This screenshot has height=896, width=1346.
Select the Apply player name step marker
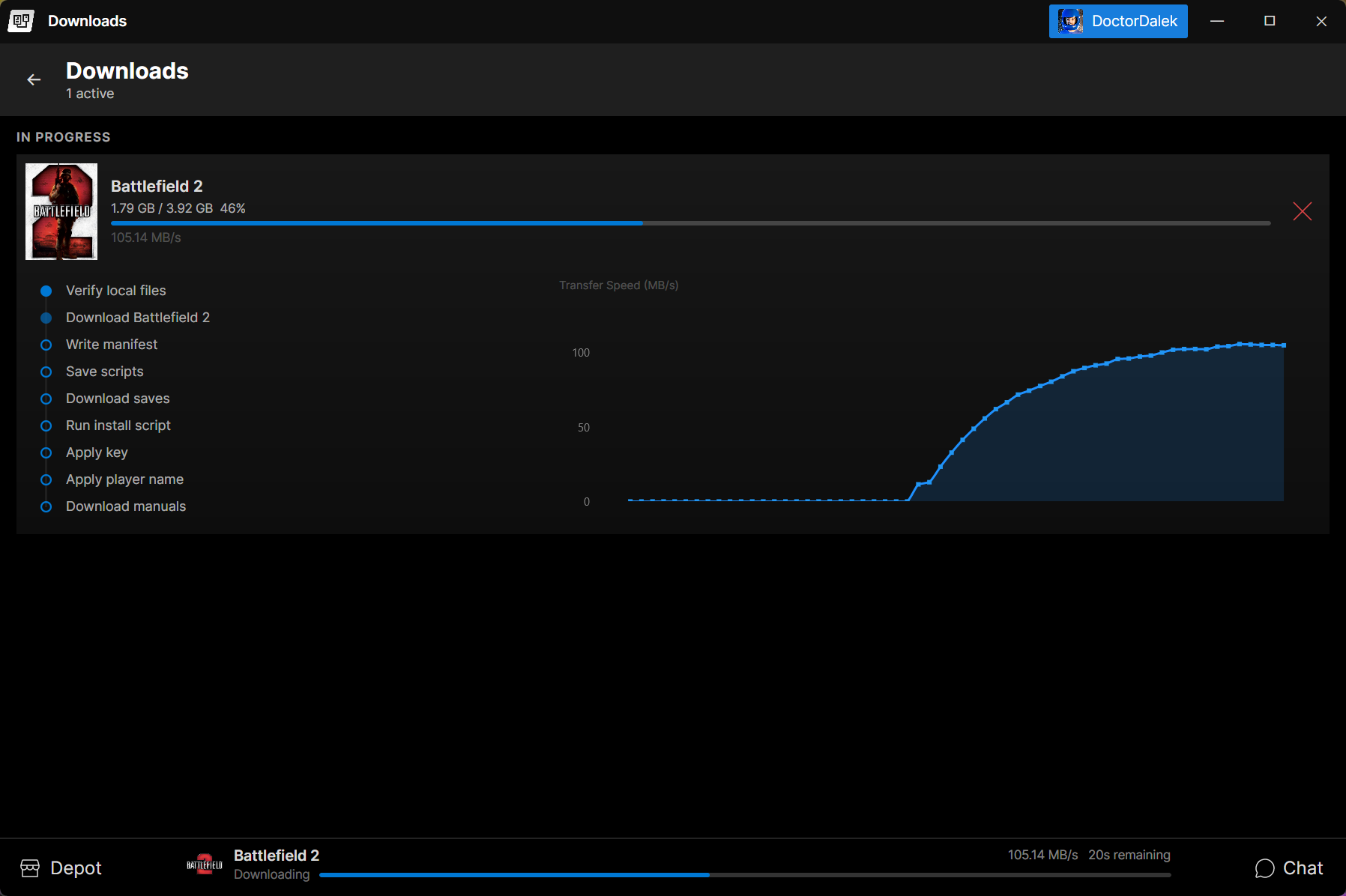46,479
